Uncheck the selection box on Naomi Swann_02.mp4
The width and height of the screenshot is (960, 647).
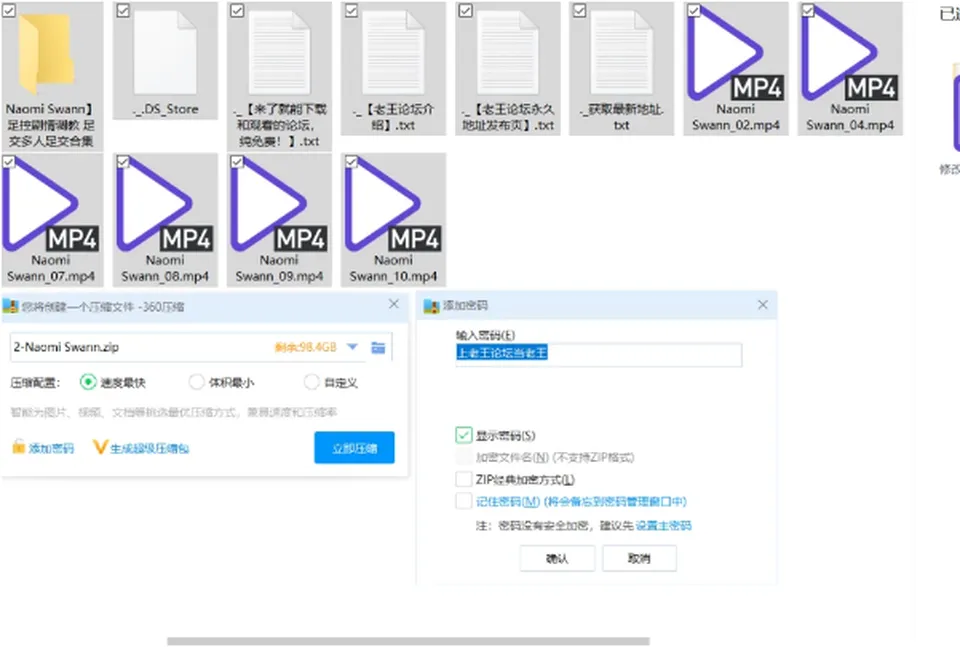tap(694, 10)
